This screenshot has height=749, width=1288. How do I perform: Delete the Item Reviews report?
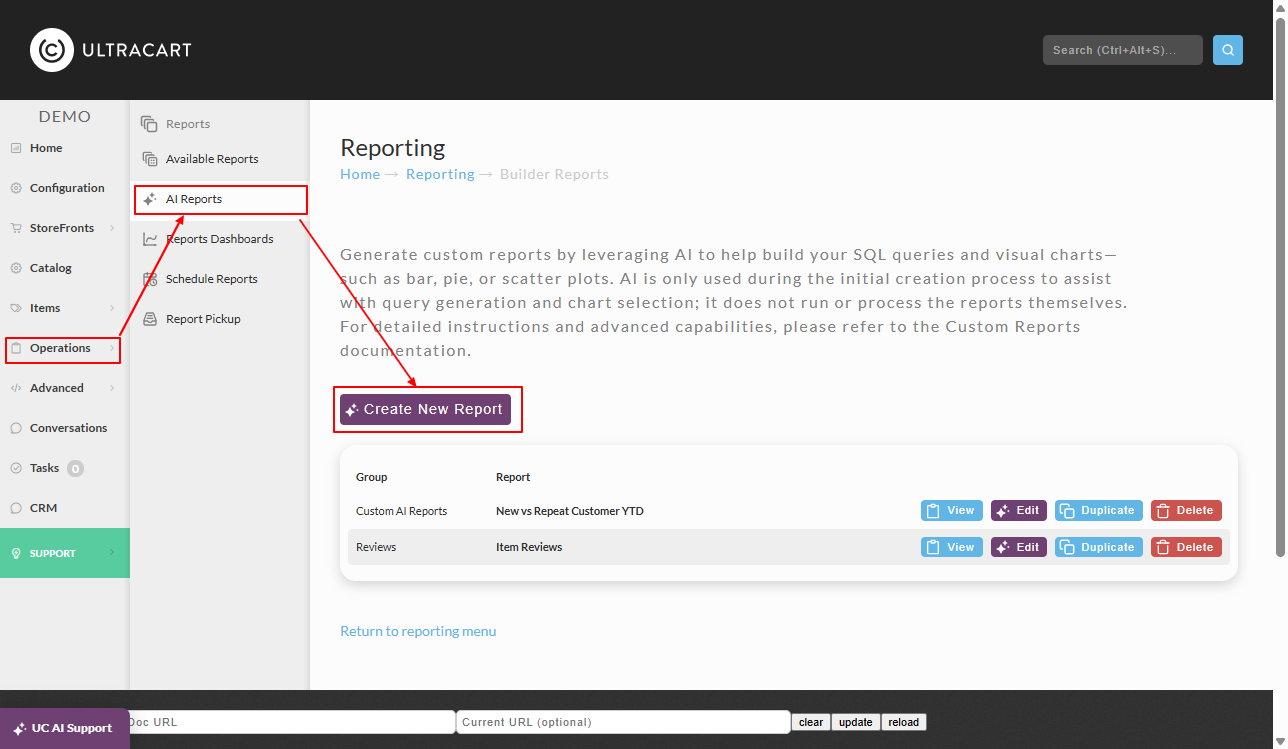click(1186, 547)
